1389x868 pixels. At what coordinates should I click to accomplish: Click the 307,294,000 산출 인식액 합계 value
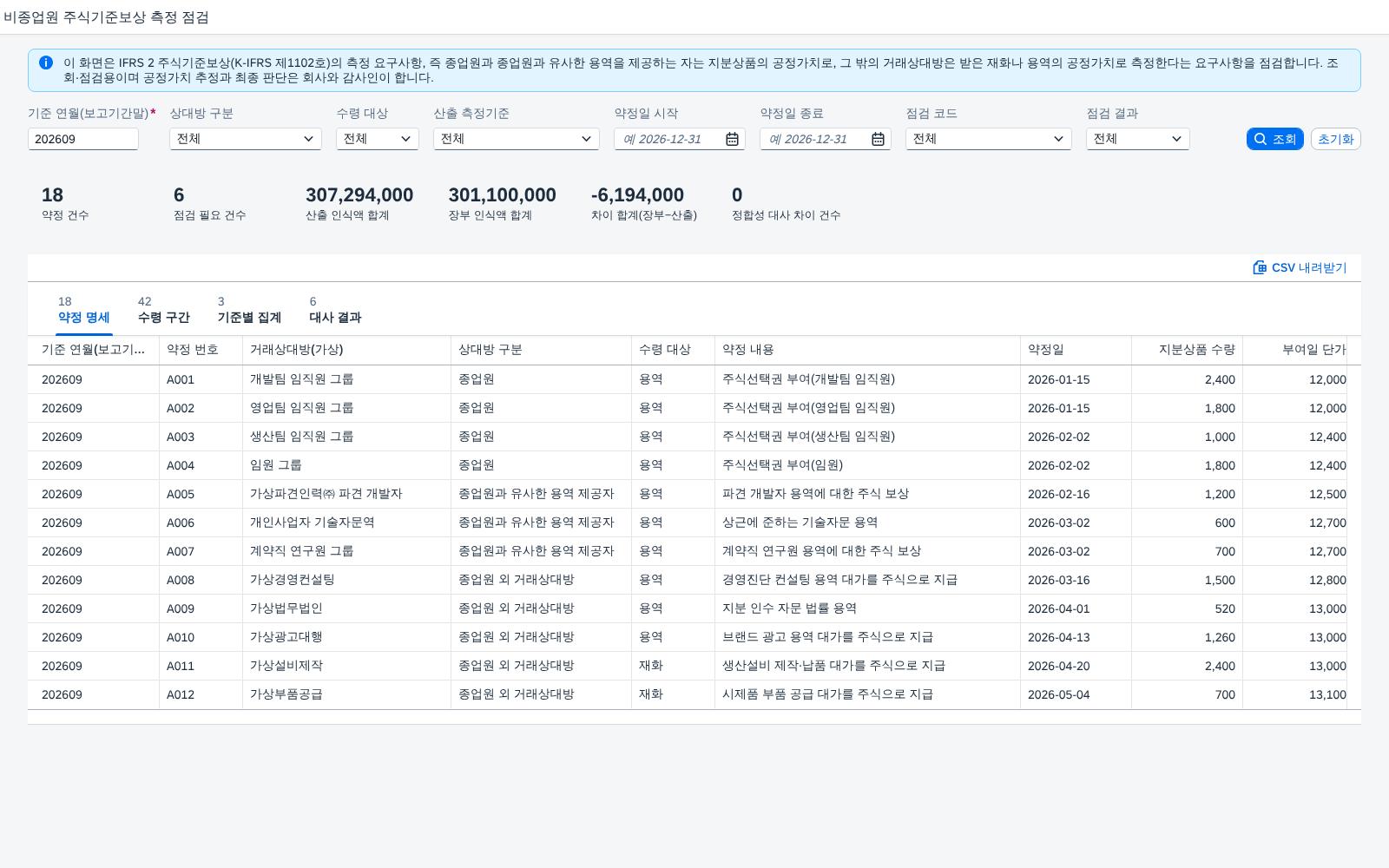[359, 195]
